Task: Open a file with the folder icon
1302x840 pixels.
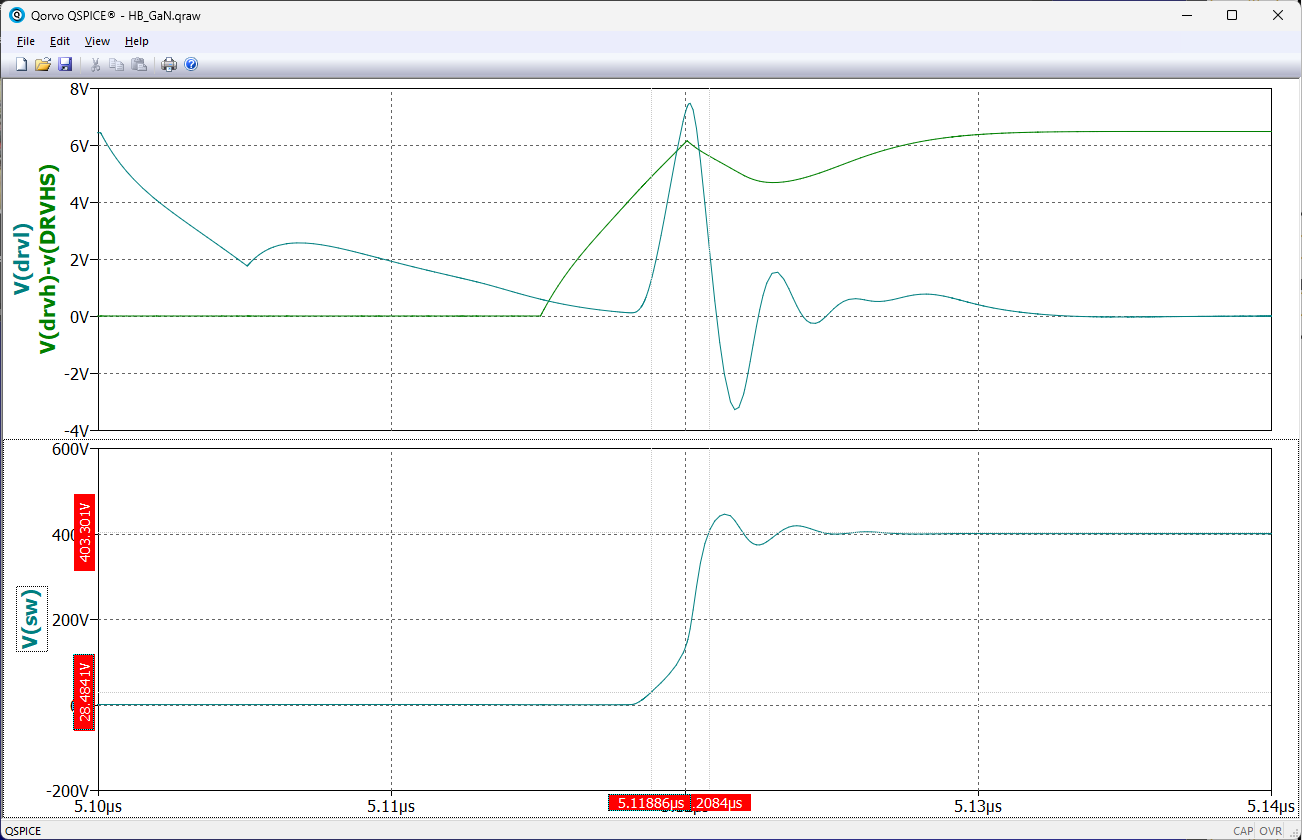Action: pos(43,64)
